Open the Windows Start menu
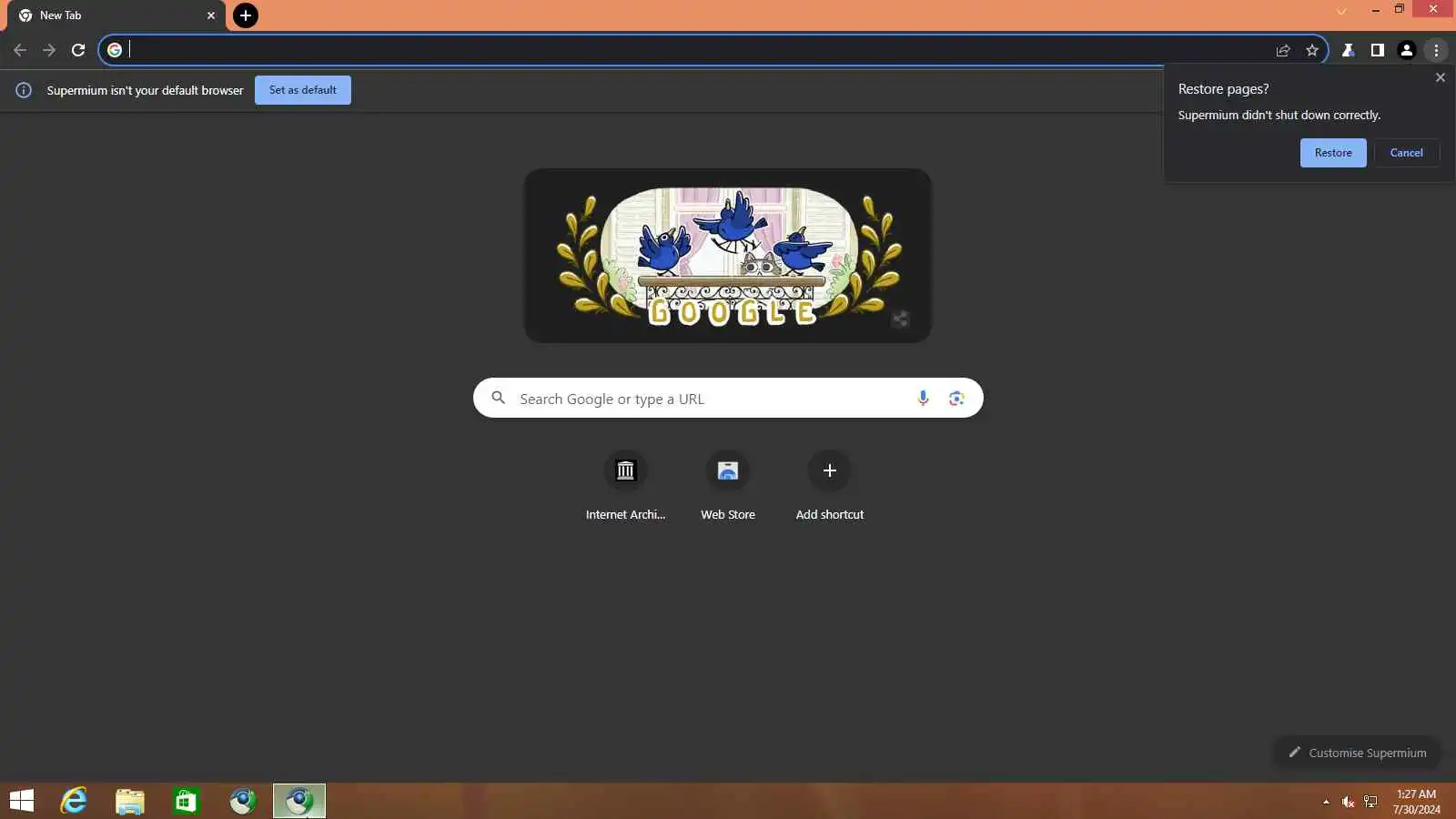The width and height of the screenshot is (1456, 819). tap(22, 801)
